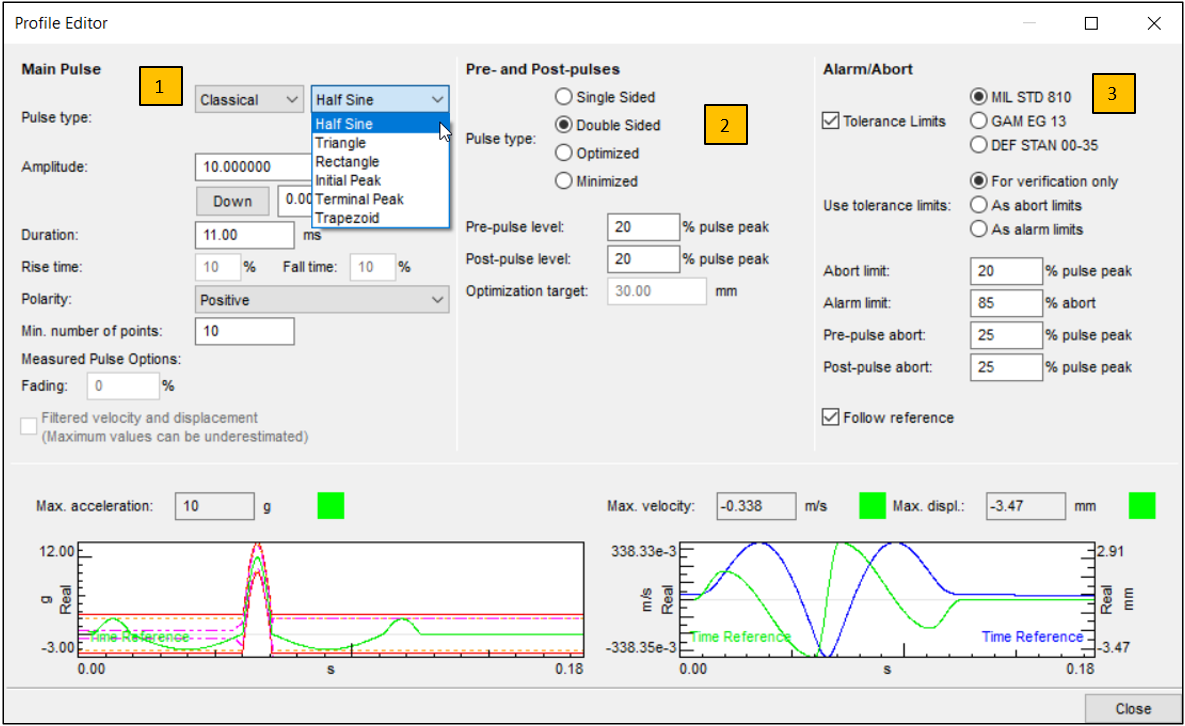The height and width of the screenshot is (726, 1185).
Task: Click the Pre-pulse level input box
Action: point(643,227)
